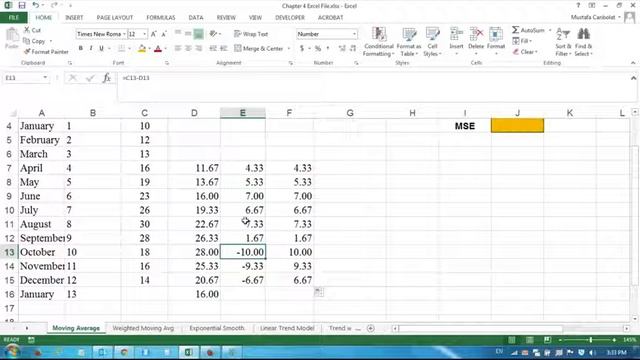Click the Insert Function fx button

tap(107, 78)
